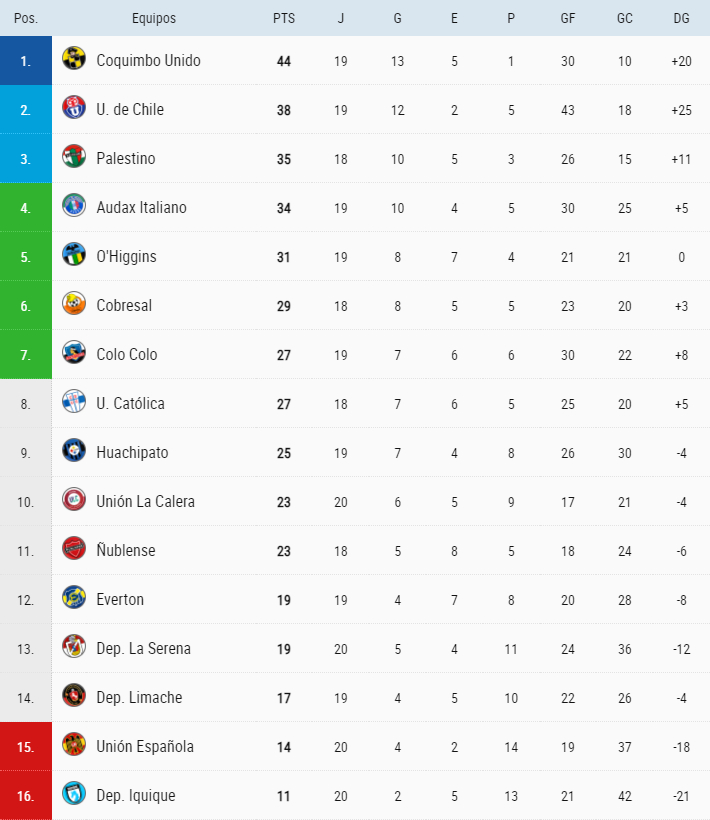Click the Everton club badge
The image size is (710, 820).
pos(73,599)
